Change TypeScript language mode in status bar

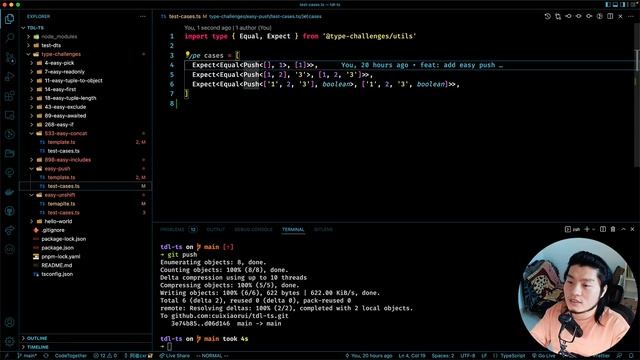[513, 356]
